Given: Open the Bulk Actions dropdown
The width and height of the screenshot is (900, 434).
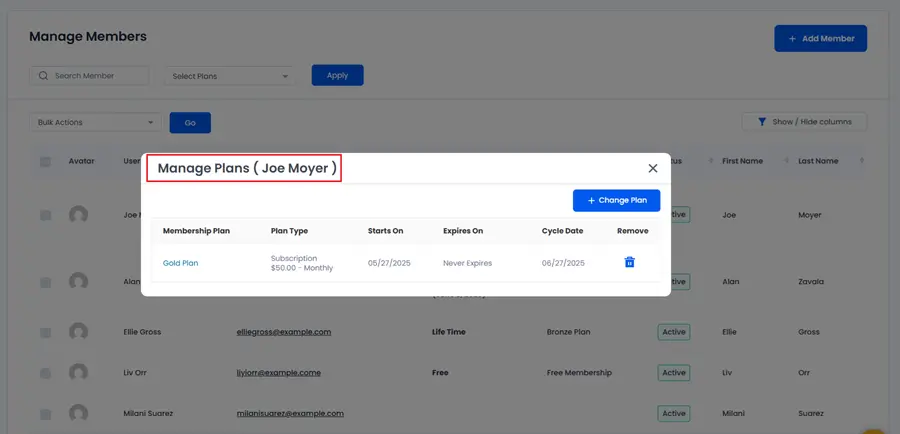Looking at the screenshot, I should [95, 122].
